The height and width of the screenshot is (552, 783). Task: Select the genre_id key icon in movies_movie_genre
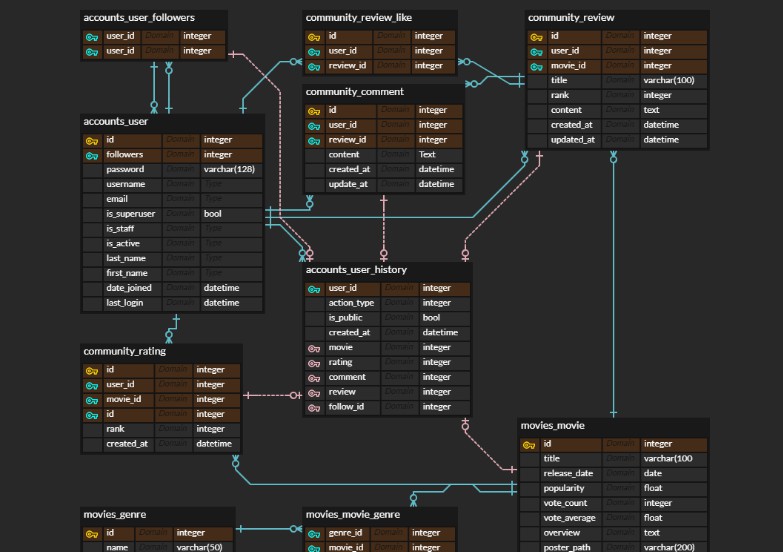(314, 533)
